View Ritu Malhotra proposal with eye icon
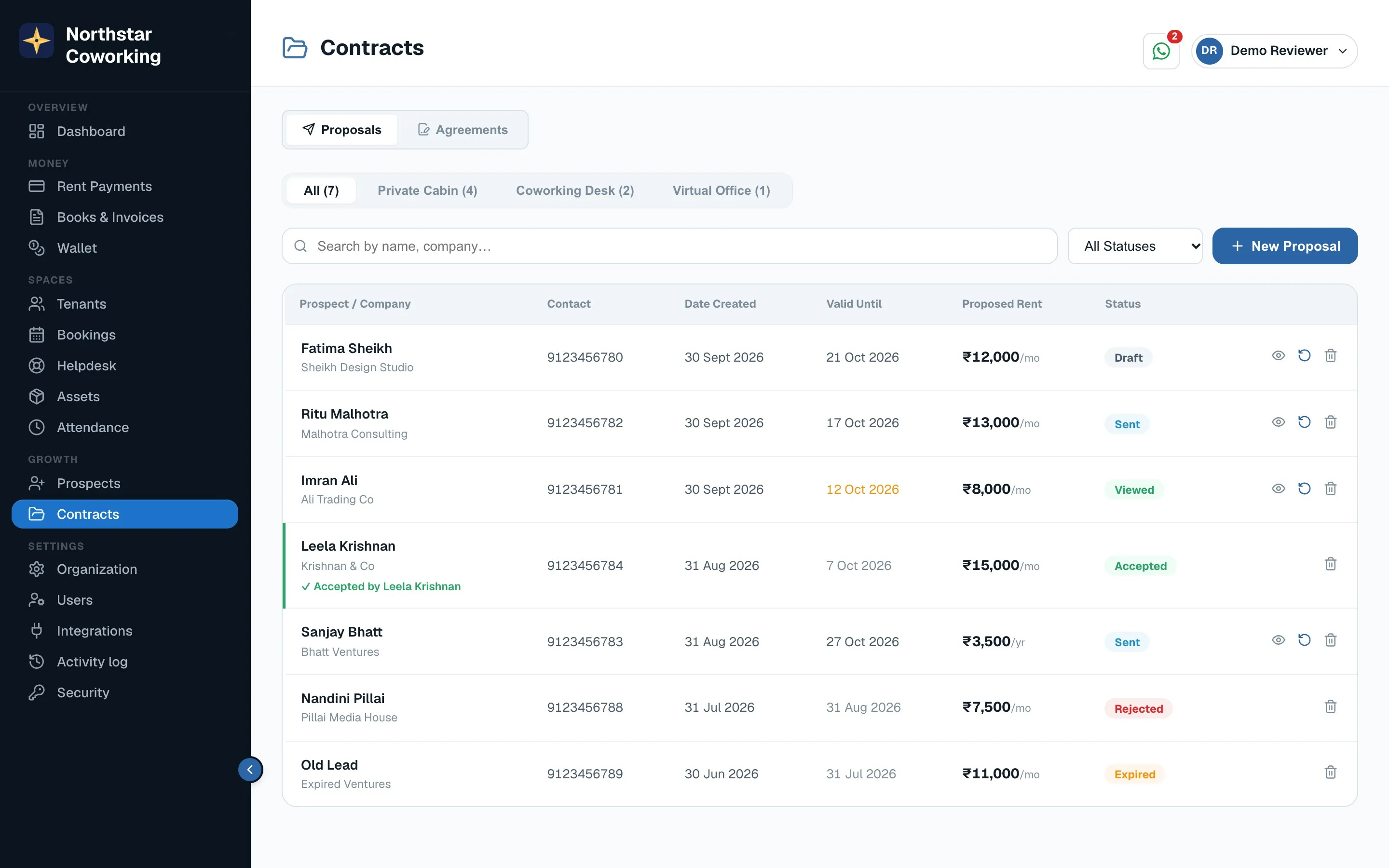The width and height of the screenshot is (1389, 868). [1278, 422]
